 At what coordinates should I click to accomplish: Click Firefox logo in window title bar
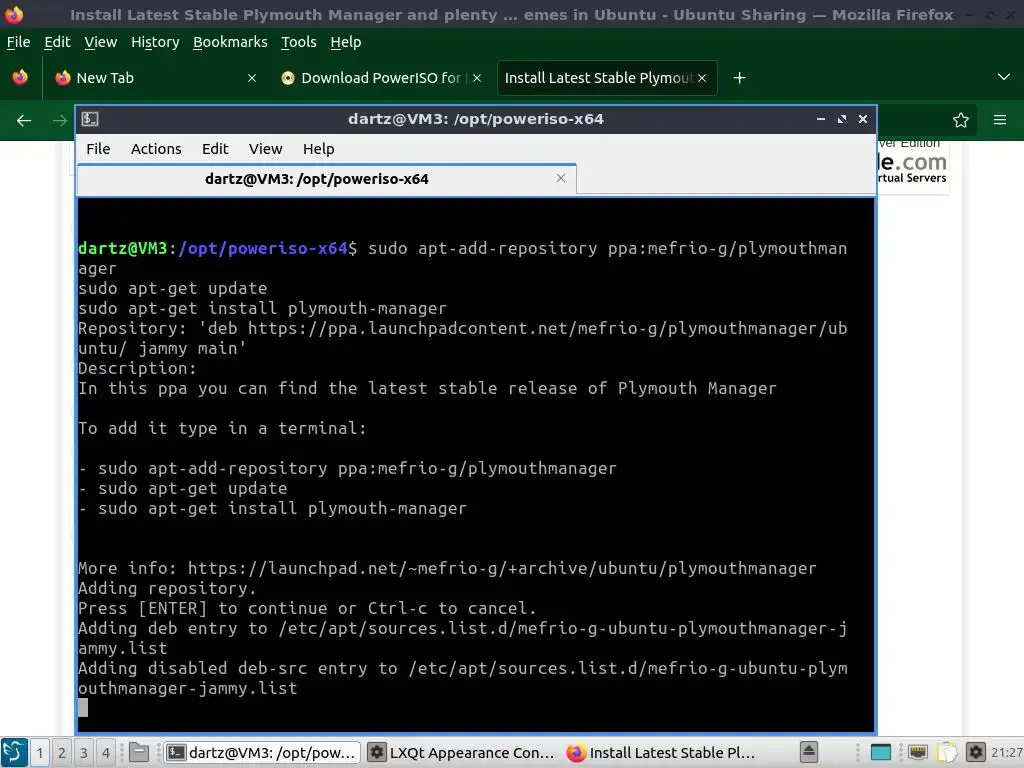(14, 14)
